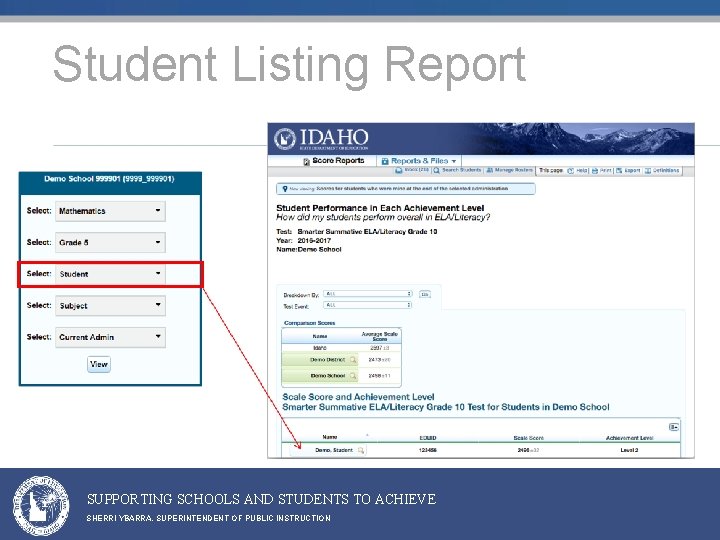Click the View button

tap(99, 364)
